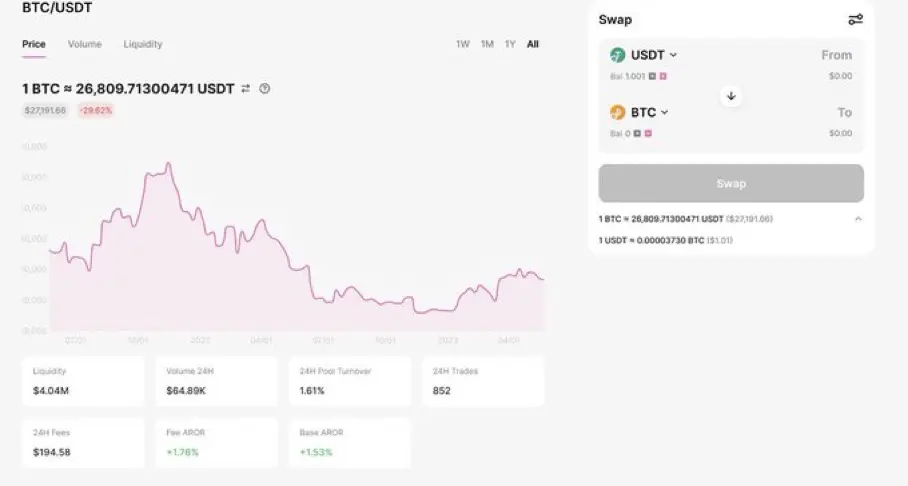
Task: Click the USDT token logo
Action: [x=618, y=55]
